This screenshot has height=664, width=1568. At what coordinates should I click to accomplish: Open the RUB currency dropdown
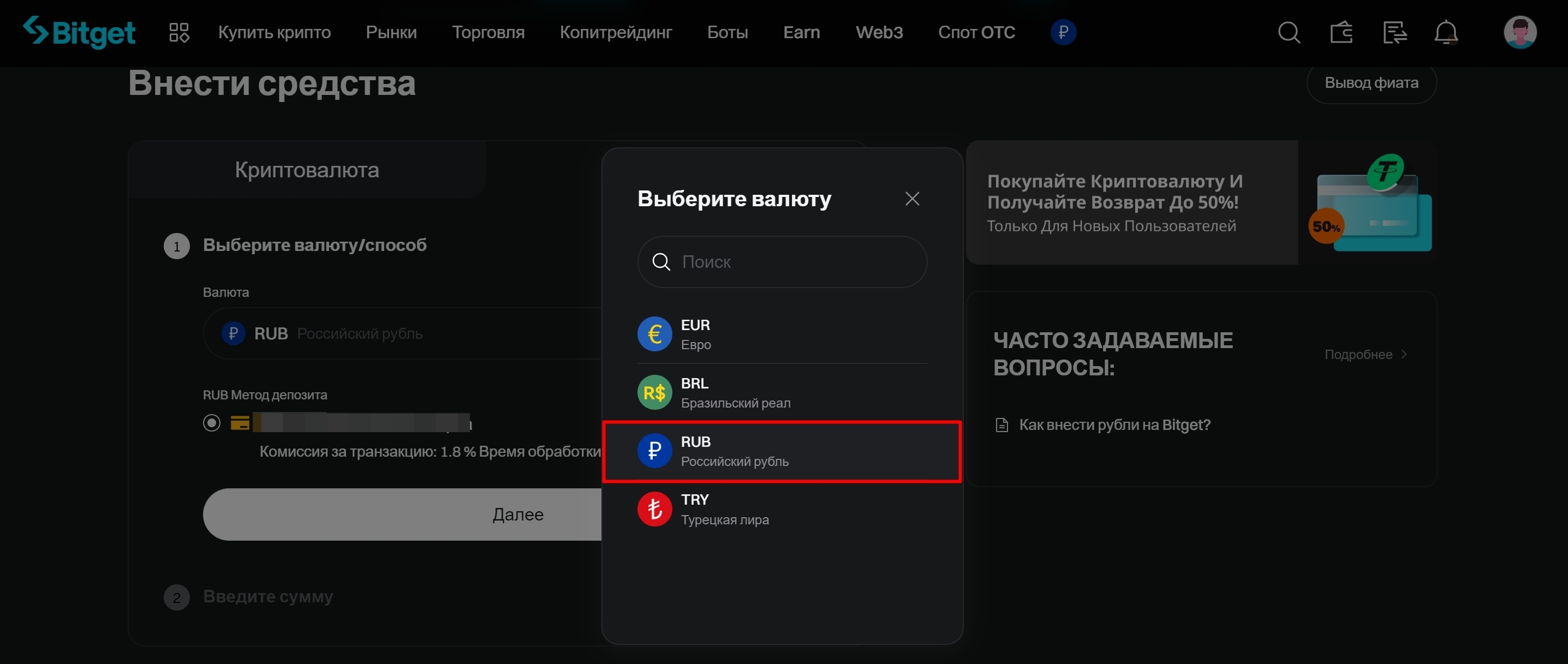coord(402,333)
